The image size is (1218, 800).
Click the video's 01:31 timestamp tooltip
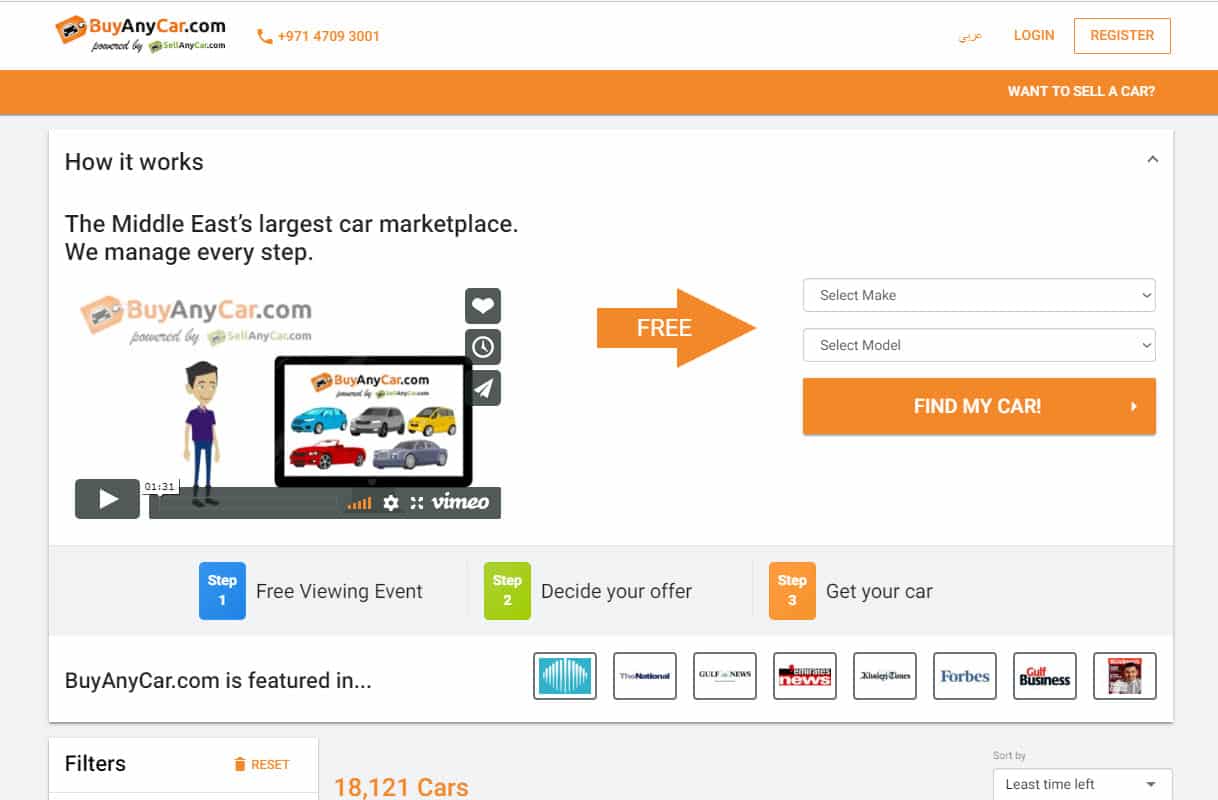click(x=159, y=487)
